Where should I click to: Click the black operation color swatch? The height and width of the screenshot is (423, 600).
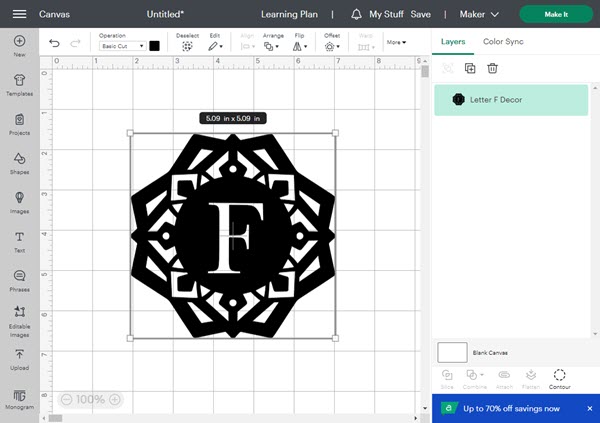[154, 46]
